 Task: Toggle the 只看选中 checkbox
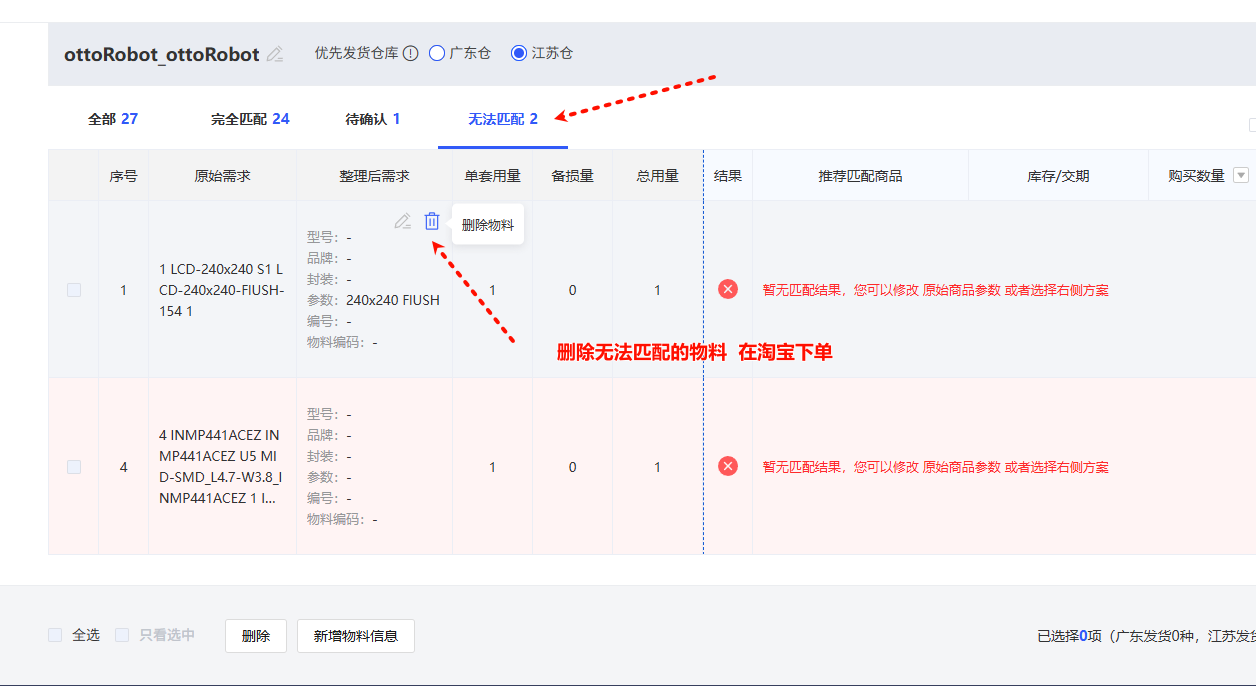pos(123,635)
